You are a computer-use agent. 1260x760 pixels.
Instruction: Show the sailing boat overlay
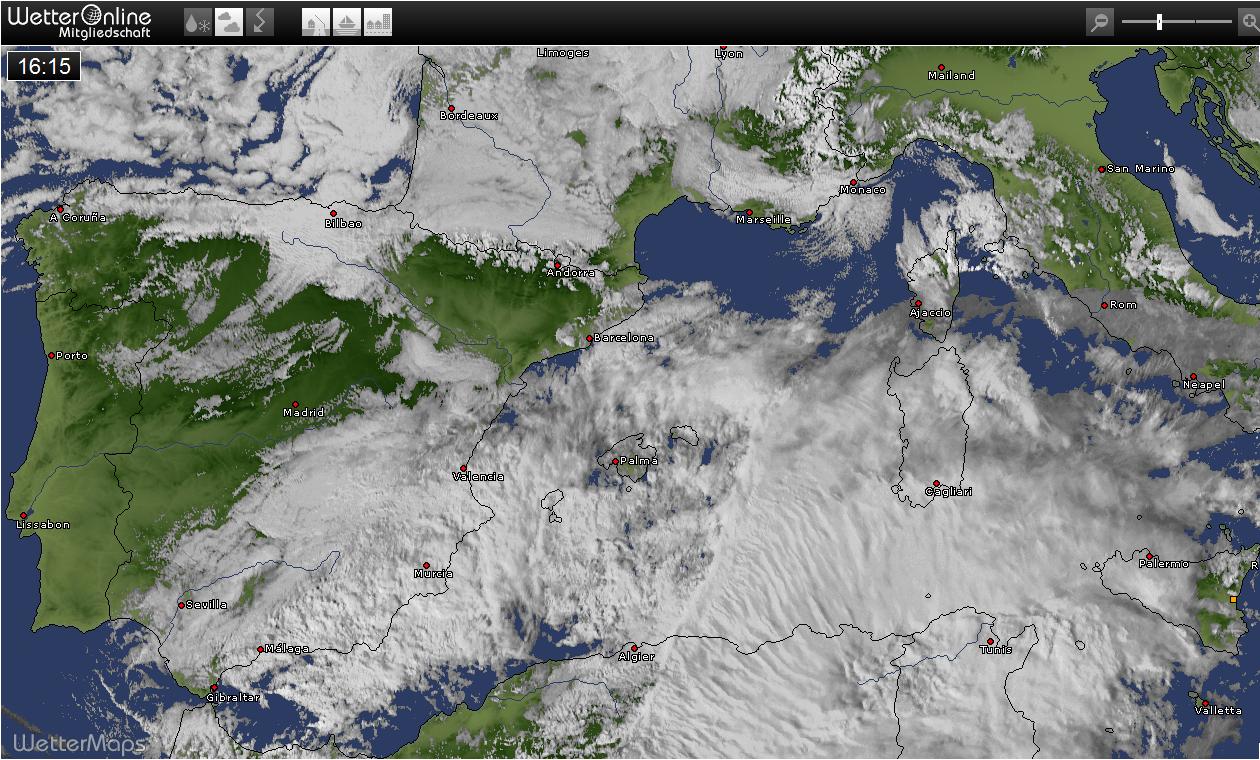pos(347,22)
